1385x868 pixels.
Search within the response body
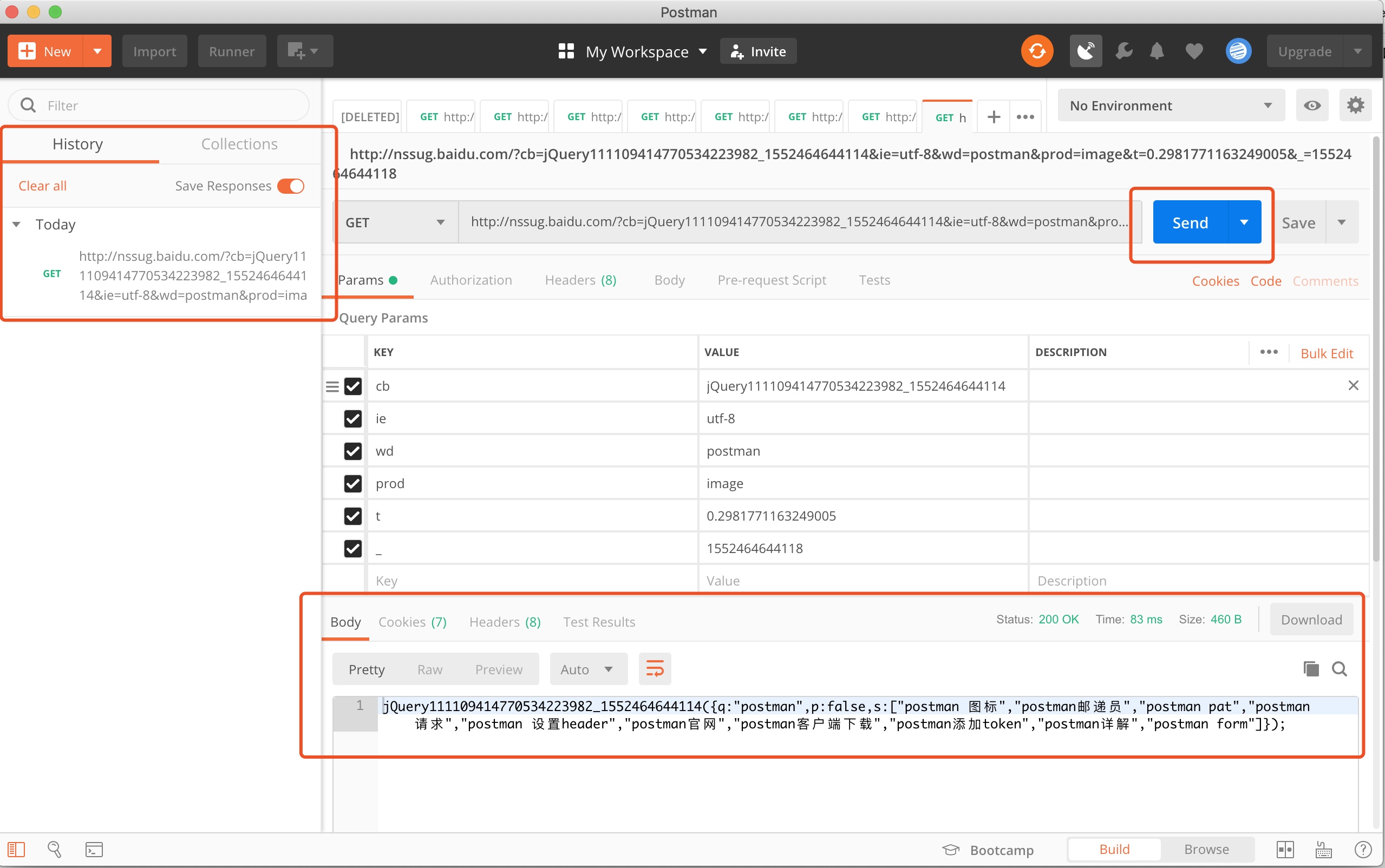1340,669
